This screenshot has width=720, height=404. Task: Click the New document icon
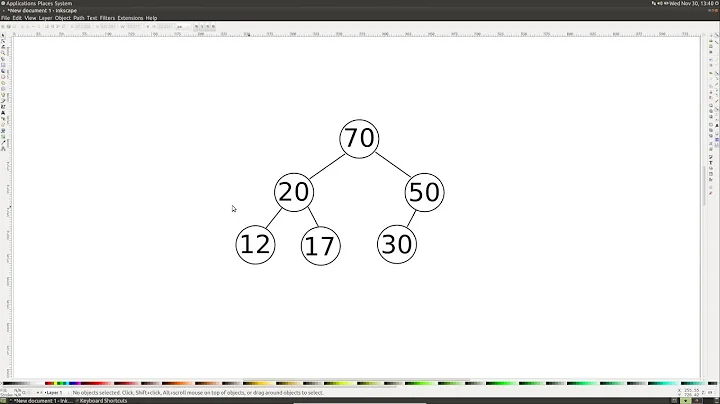pyautogui.click(x=711, y=35)
